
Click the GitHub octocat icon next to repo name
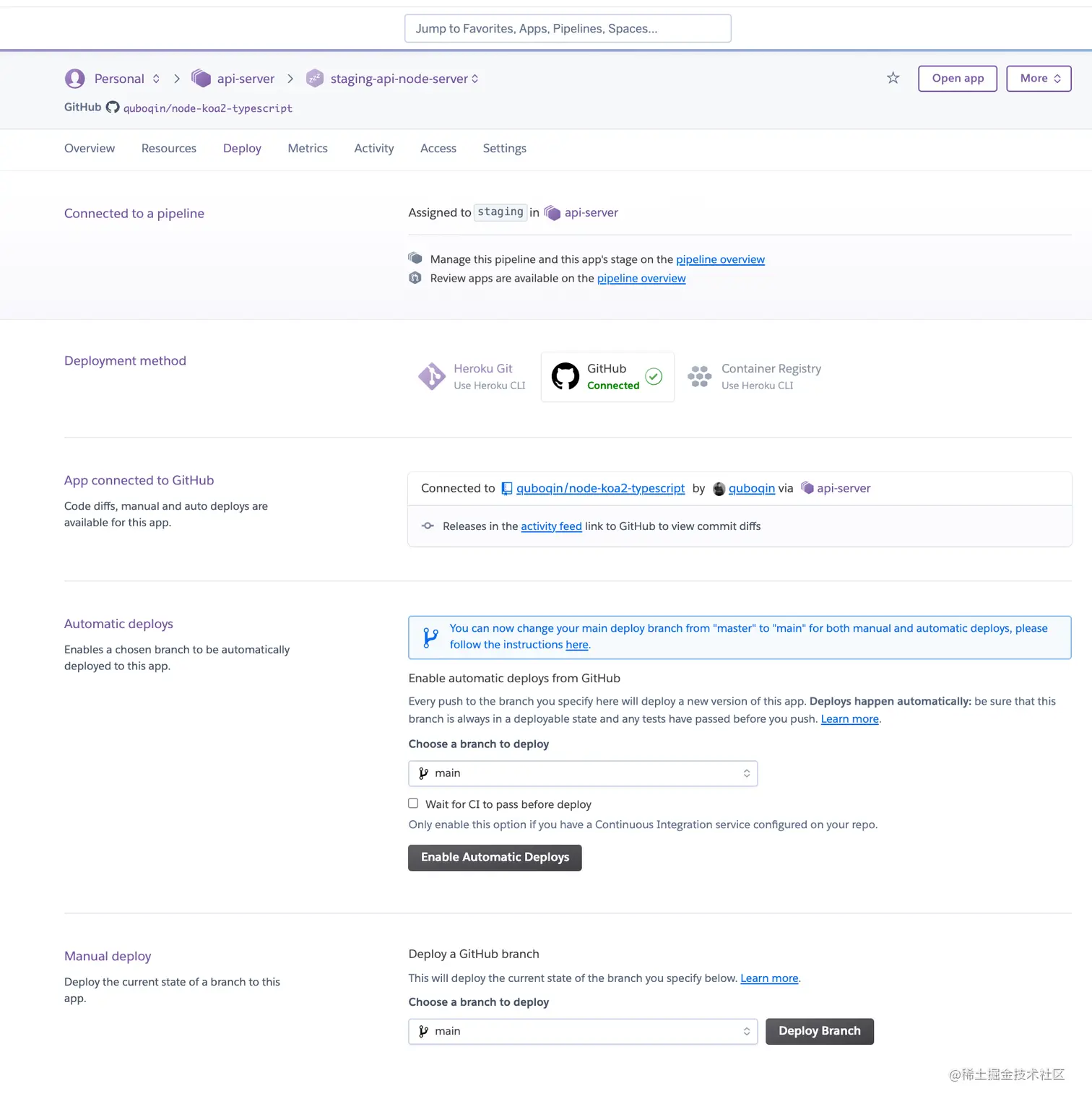pos(113,107)
